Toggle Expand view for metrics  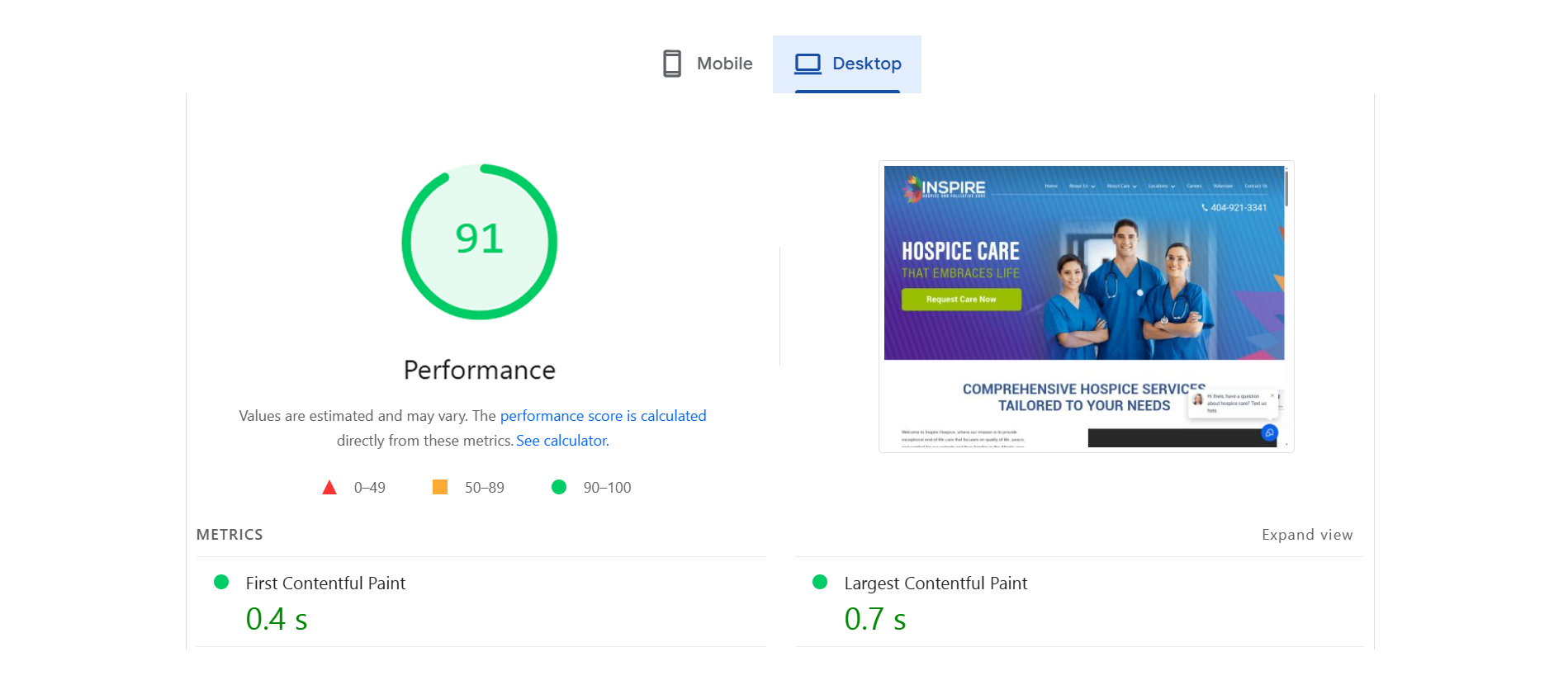coord(1306,535)
